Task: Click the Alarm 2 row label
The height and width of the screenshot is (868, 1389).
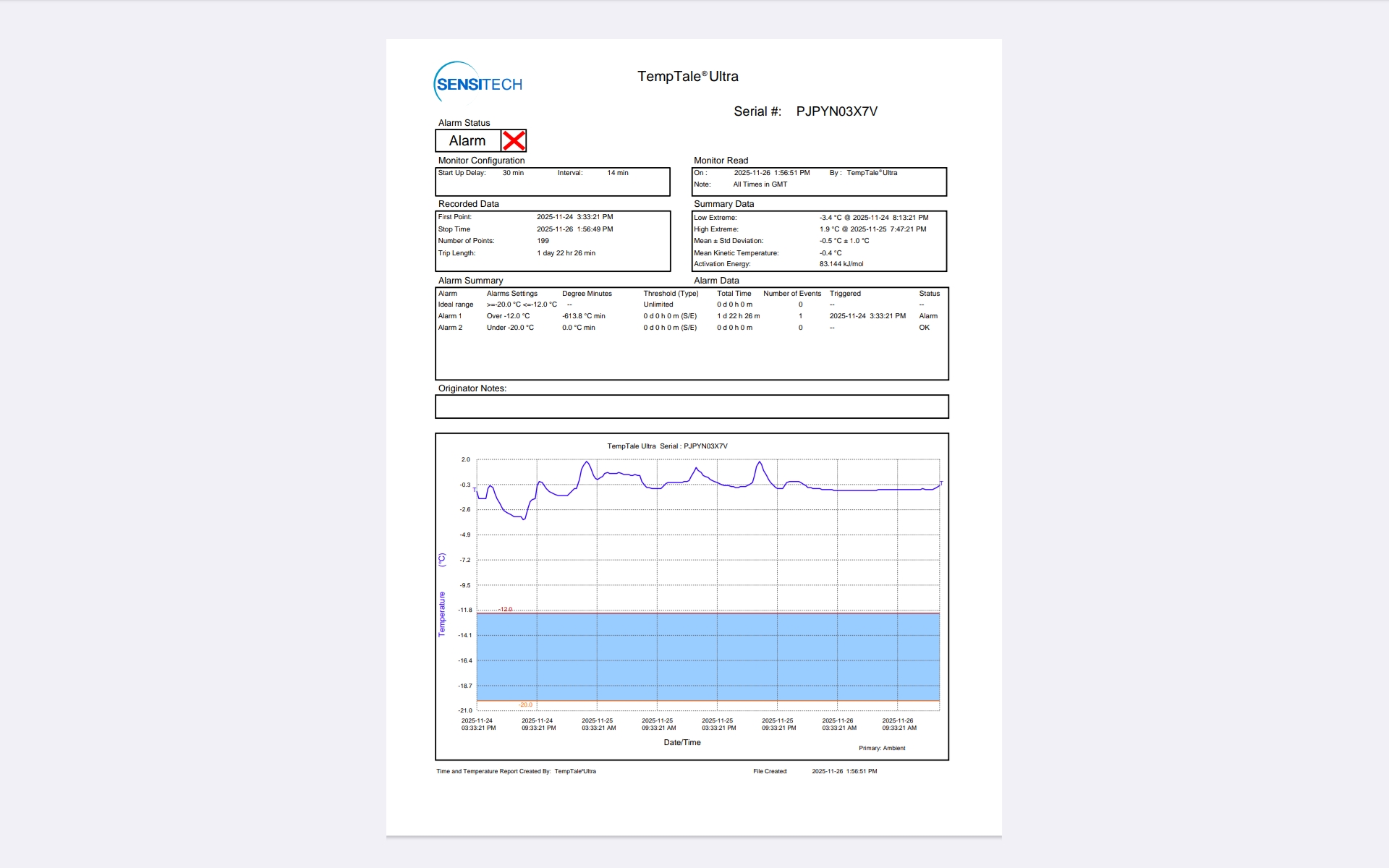Action: coord(449,328)
